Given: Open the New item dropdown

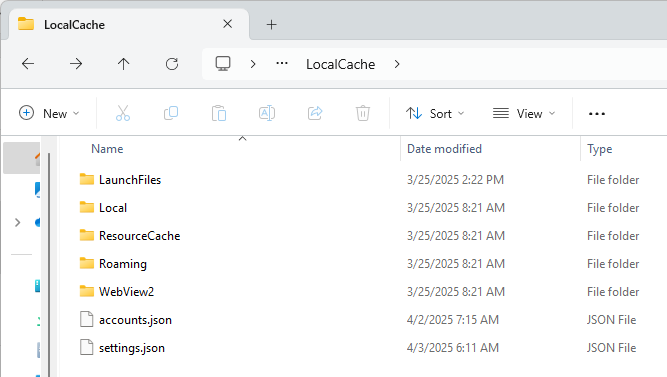Looking at the screenshot, I should tap(49, 114).
